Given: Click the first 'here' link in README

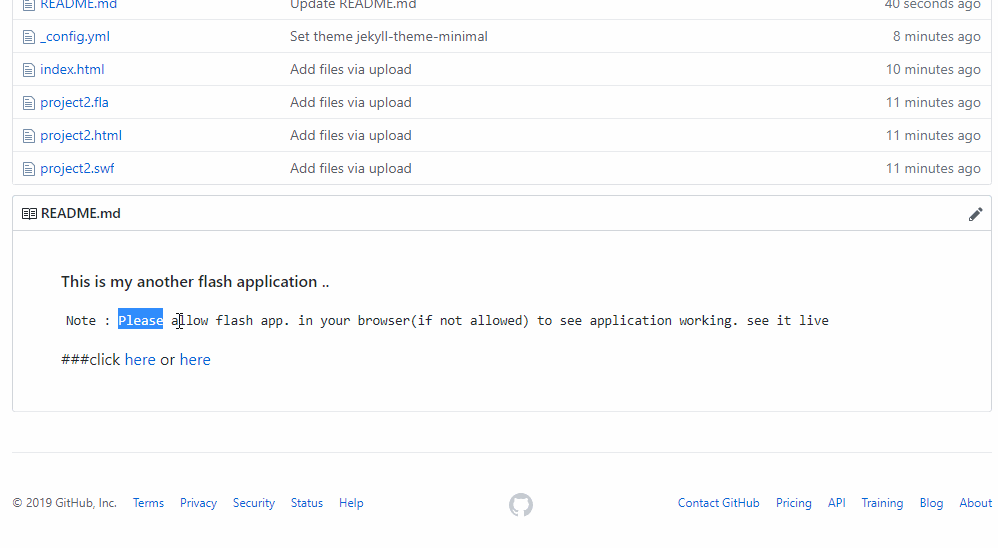Looking at the screenshot, I should coord(140,360).
